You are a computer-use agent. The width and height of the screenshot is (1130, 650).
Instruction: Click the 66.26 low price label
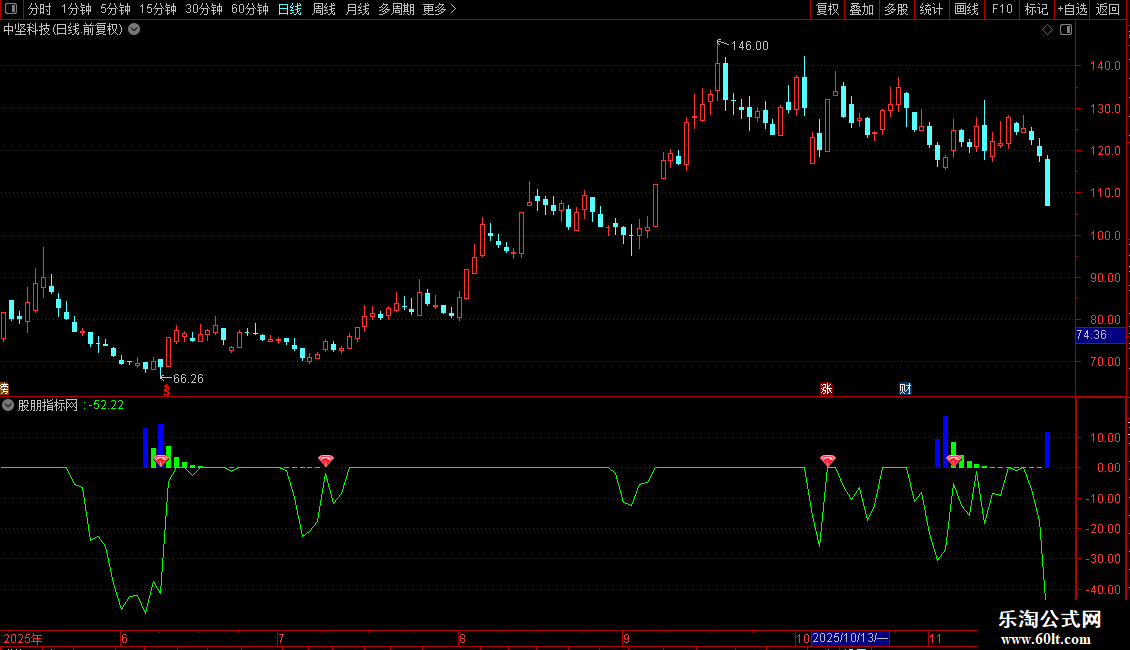tap(188, 379)
